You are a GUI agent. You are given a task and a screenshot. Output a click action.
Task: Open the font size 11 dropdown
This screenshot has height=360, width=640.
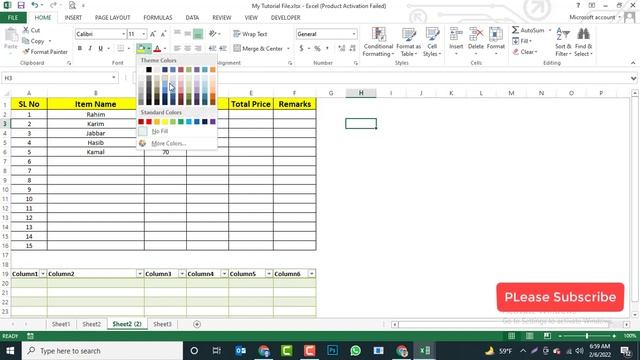(x=144, y=34)
